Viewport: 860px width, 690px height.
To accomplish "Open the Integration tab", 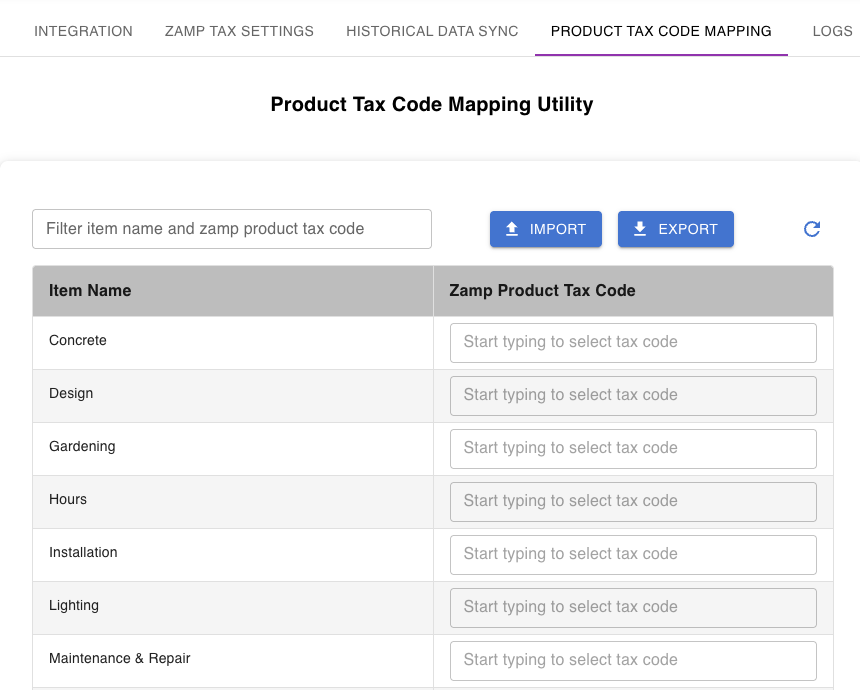I will coord(83,31).
